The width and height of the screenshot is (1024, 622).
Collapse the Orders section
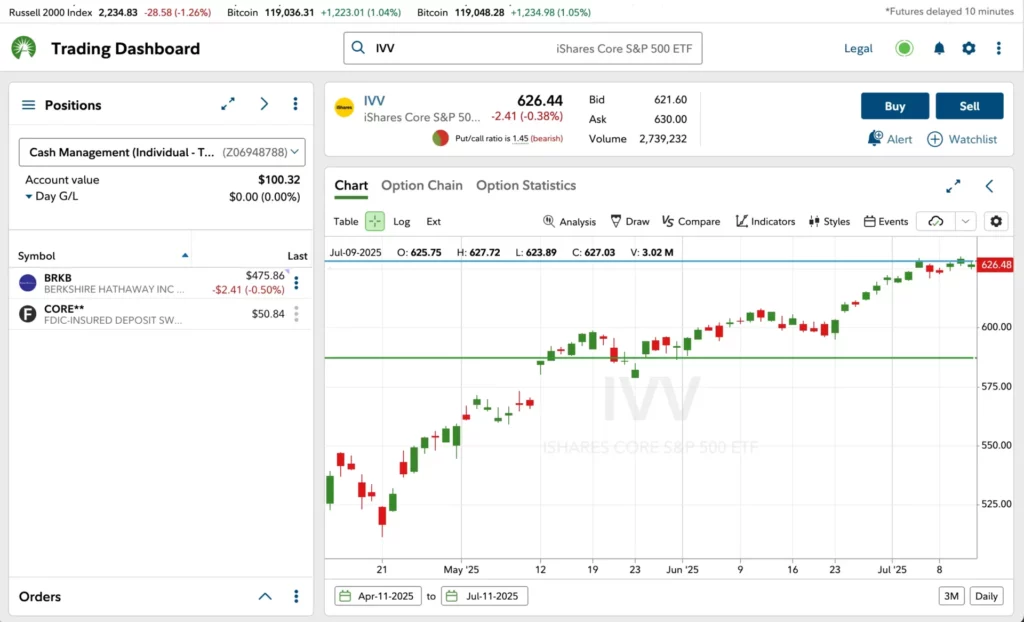[265, 596]
